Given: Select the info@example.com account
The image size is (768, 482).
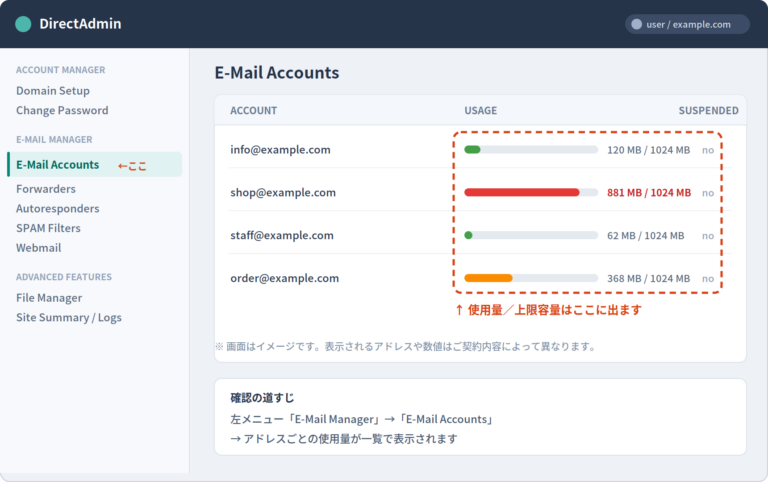Looking at the screenshot, I should pos(280,149).
